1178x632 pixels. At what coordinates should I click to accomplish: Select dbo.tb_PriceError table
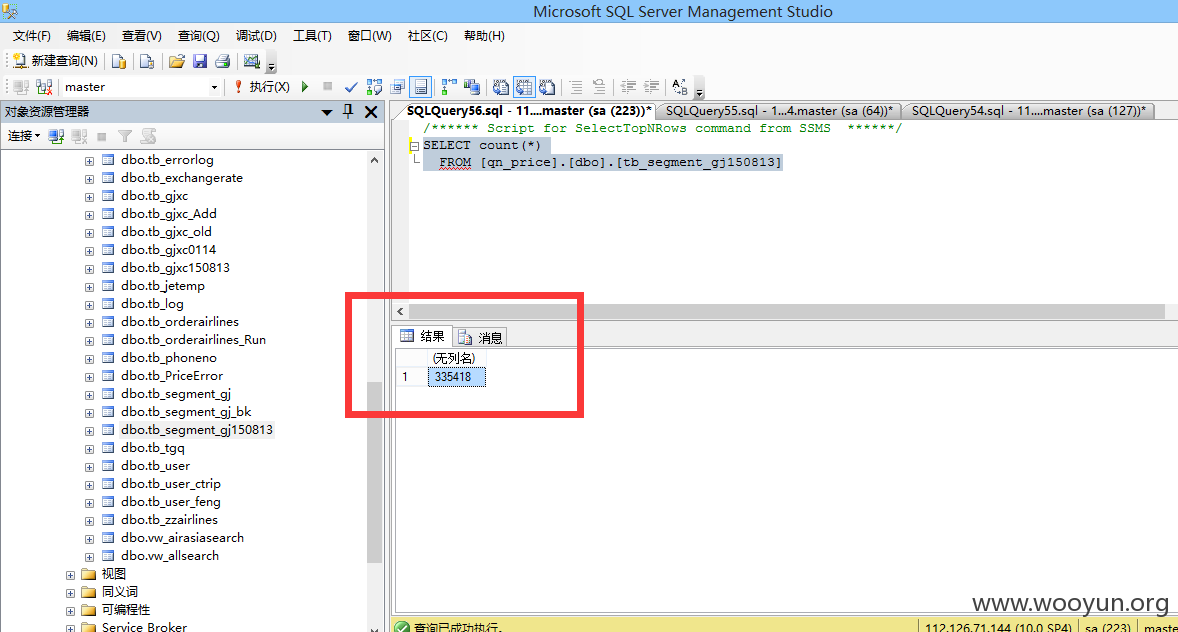click(x=172, y=376)
